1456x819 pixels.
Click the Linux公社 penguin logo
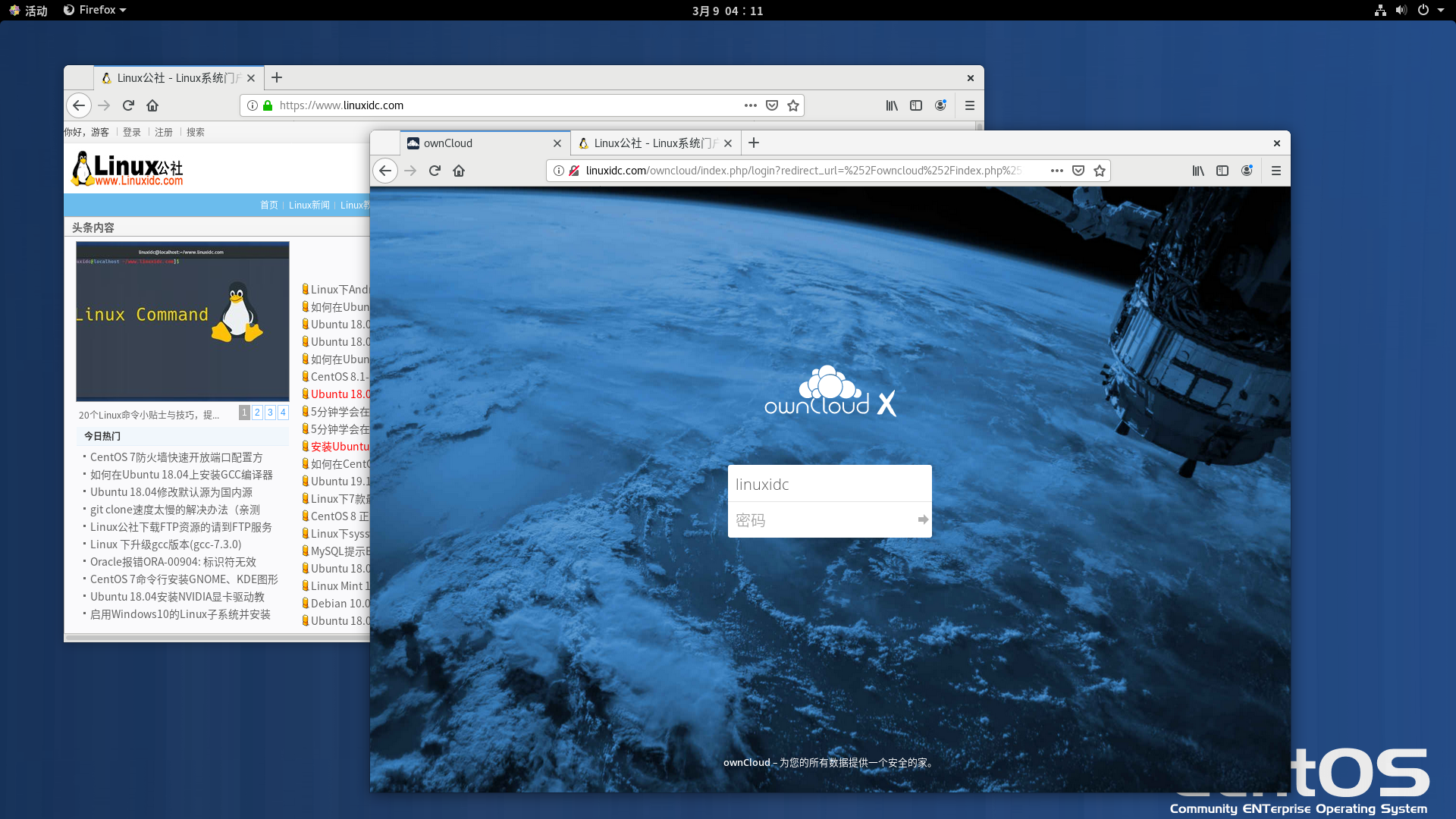127,168
